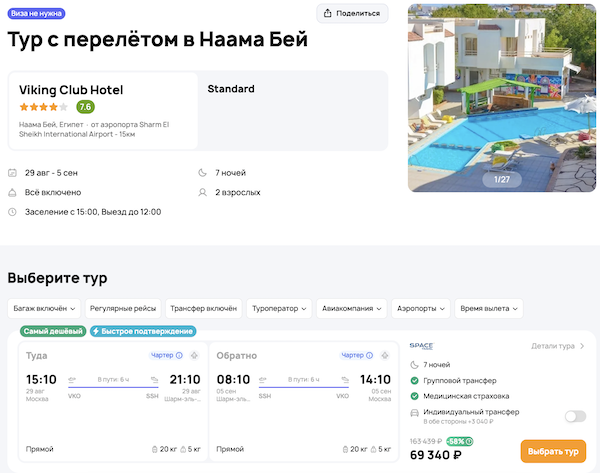The image size is (600, 473).
Task: Open the Время вылета dropdown
Action: pyautogui.click(x=489, y=309)
